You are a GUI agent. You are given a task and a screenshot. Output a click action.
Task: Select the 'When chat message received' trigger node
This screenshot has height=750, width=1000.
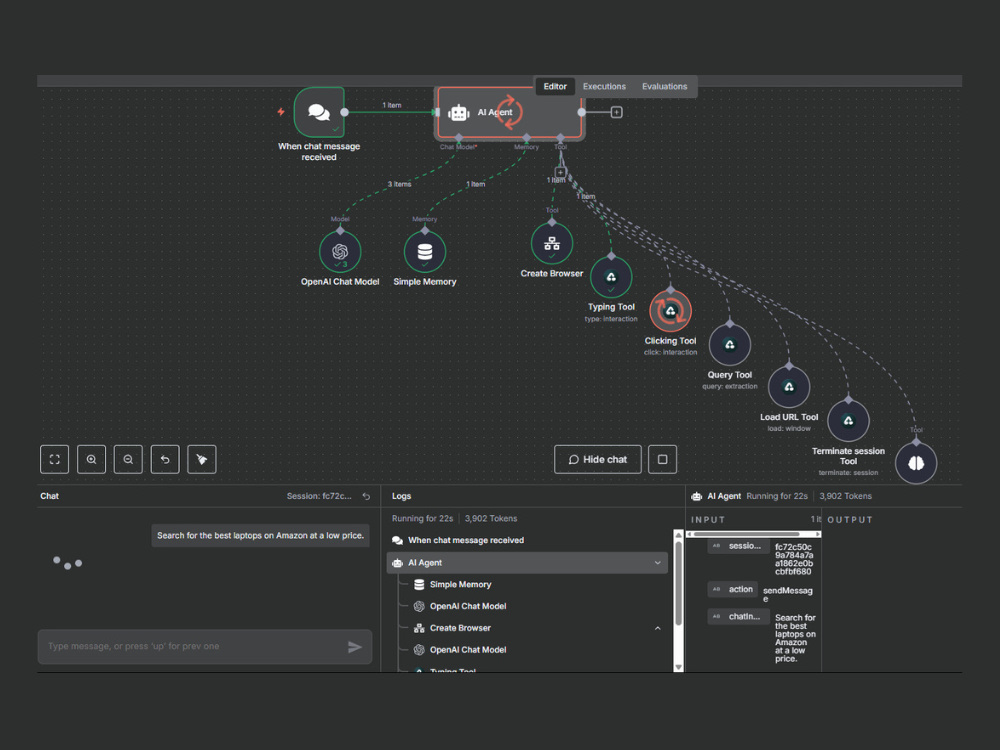click(319, 112)
